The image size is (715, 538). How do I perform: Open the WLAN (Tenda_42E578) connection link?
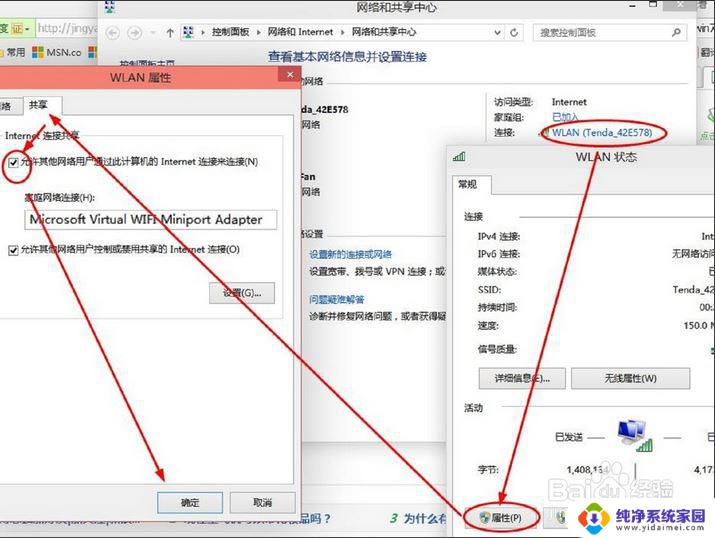coord(602,133)
